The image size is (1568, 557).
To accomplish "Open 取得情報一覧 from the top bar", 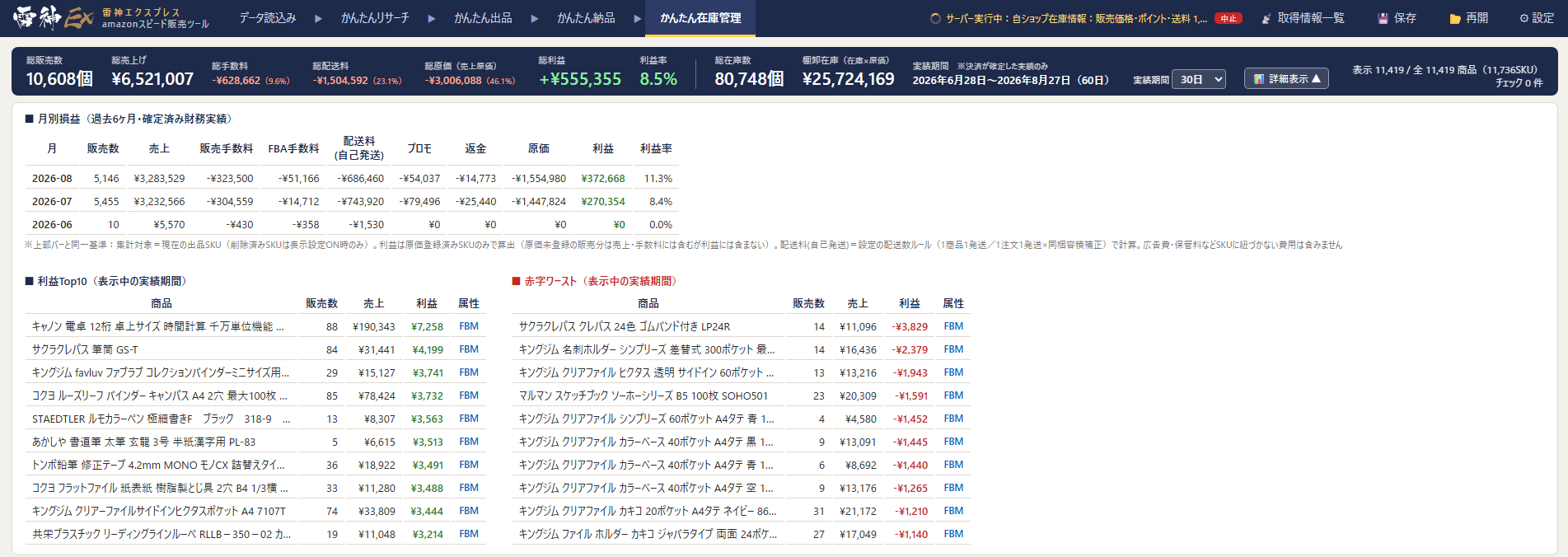I will [1303, 18].
